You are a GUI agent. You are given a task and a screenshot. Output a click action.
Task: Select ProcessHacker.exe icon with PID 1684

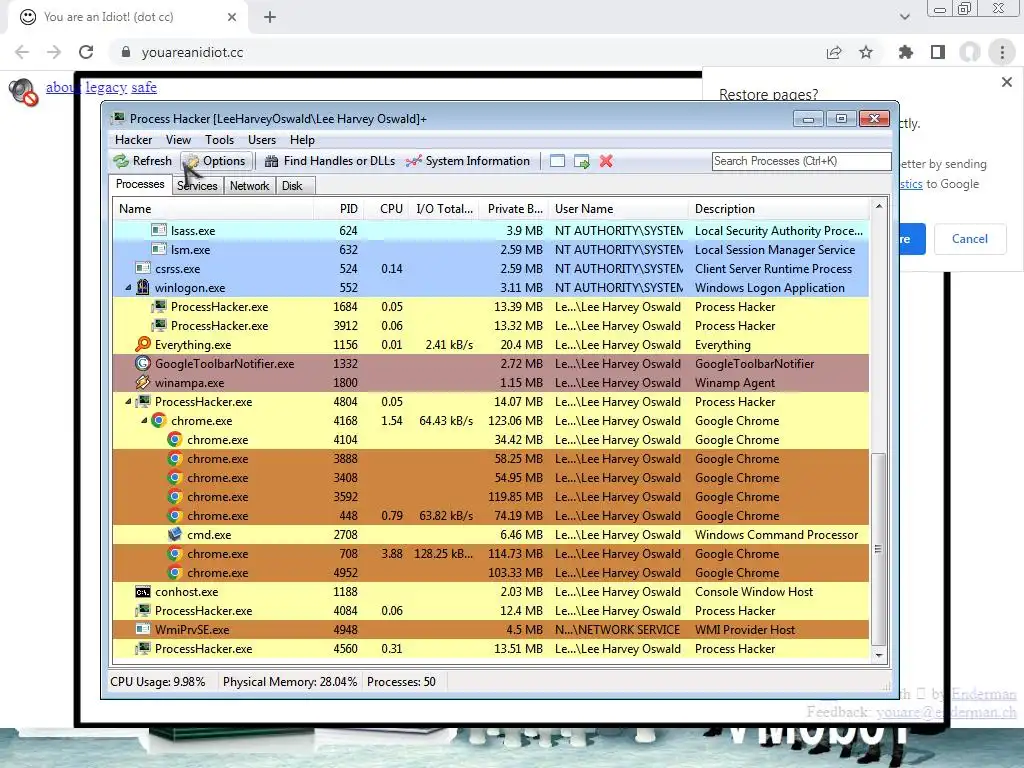coord(159,306)
